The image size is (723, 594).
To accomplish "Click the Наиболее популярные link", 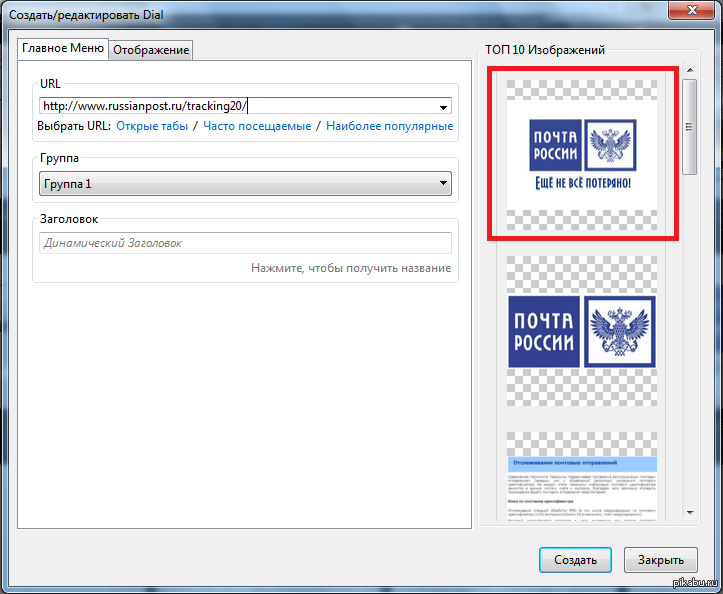I will point(389,126).
